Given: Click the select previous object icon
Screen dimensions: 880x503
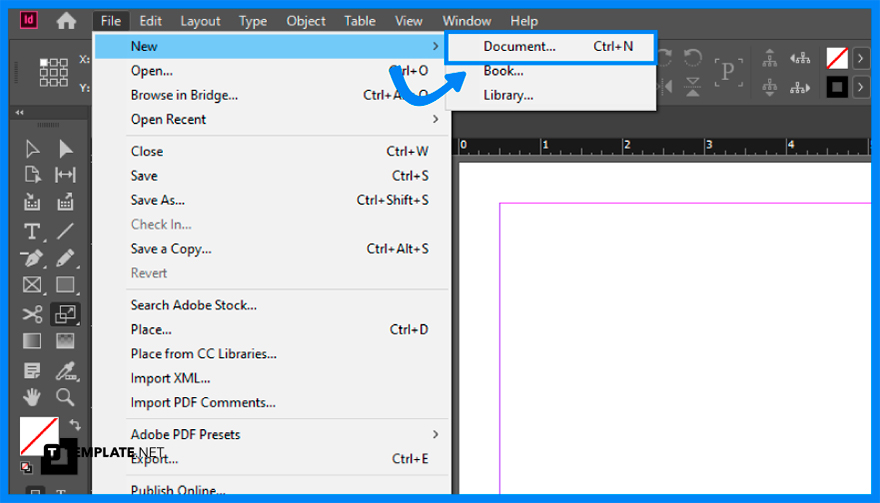Looking at the screenshot, I should pyautogui.click(x=800, y=58).
